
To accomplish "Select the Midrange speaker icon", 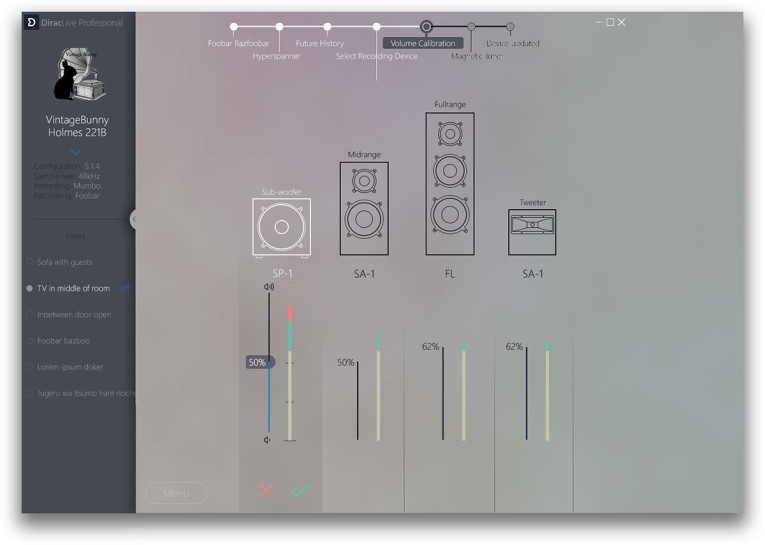I will [x=364, y=209].
